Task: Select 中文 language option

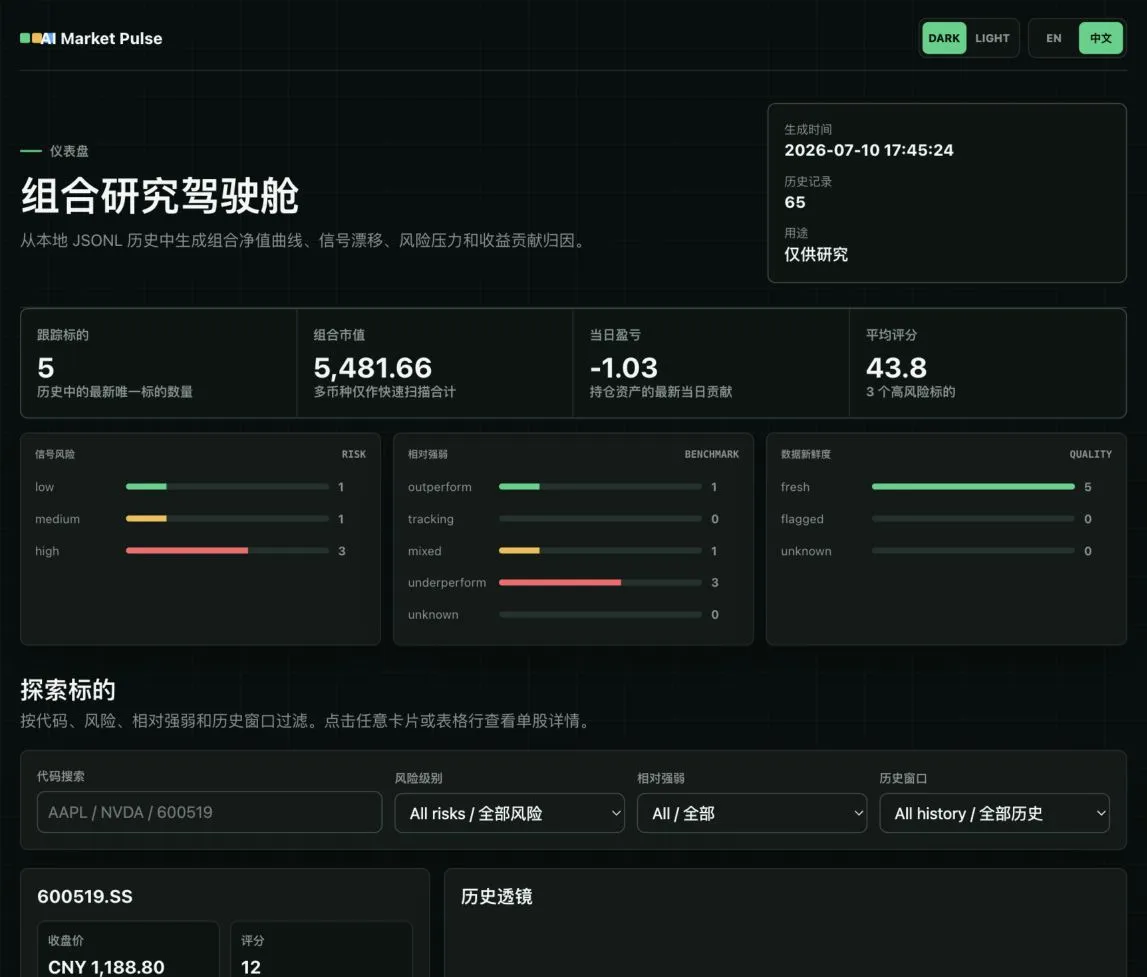Action: [x=1100, y=38]
